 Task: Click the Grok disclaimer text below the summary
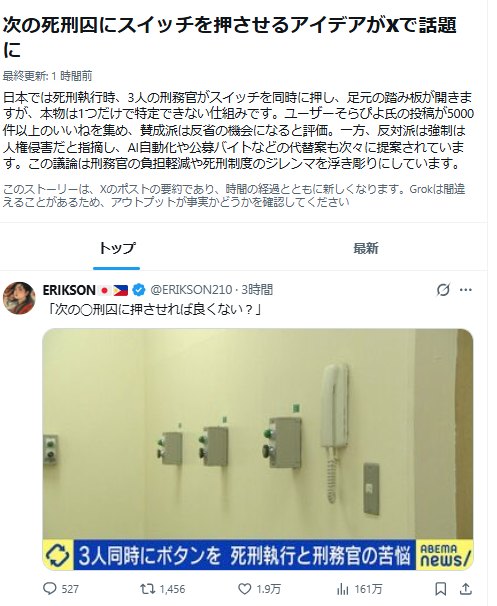pyautogui.click(x=234, y=196)
